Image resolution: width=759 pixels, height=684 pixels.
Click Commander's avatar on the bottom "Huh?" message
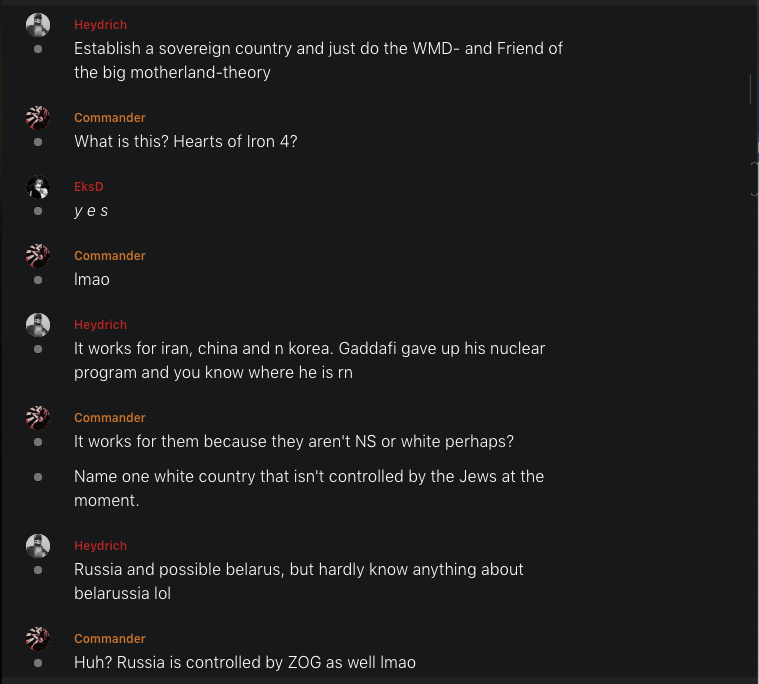pyautogui.click(x=38, y=639)
